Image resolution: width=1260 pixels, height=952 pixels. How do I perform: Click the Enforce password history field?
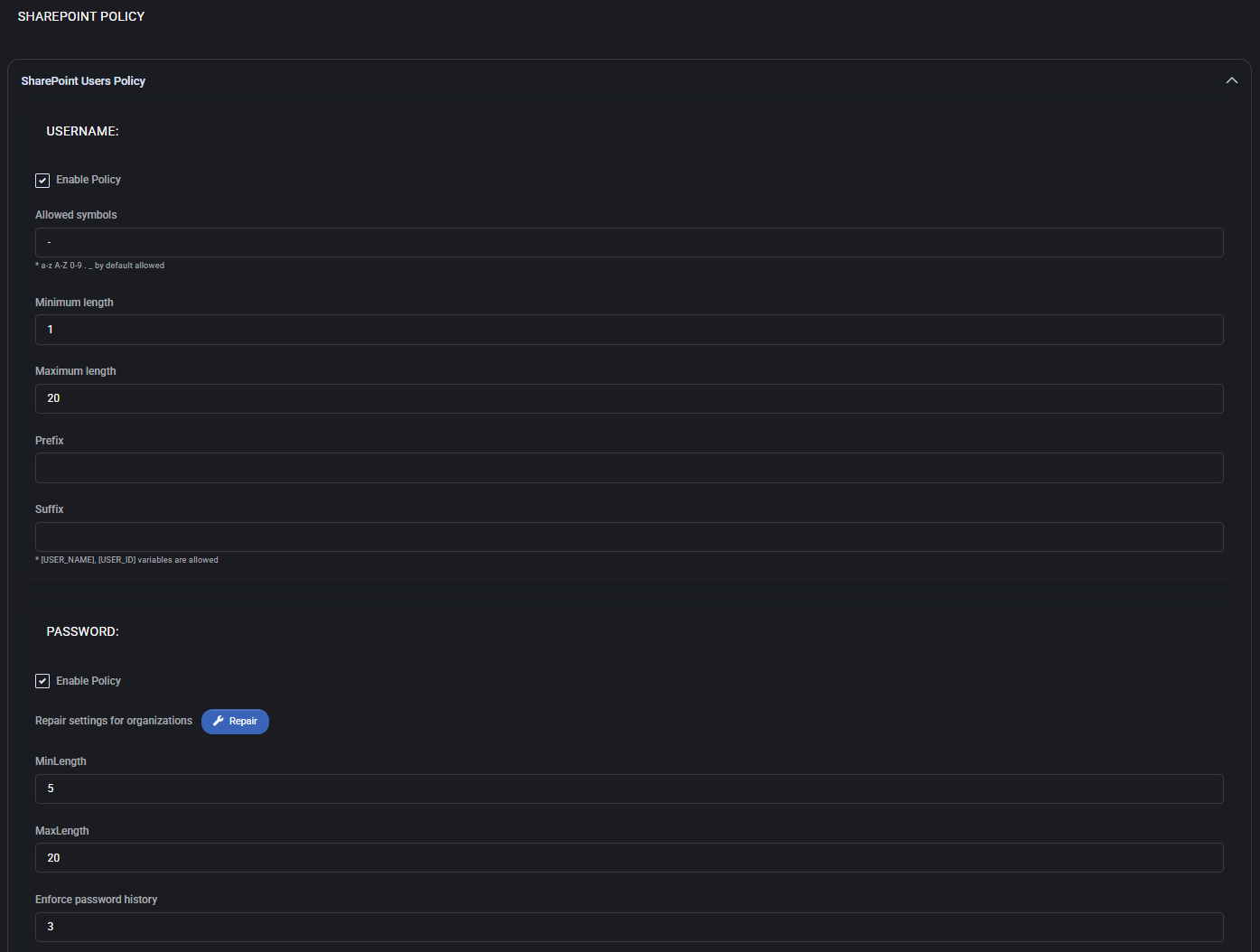(629, 927)
